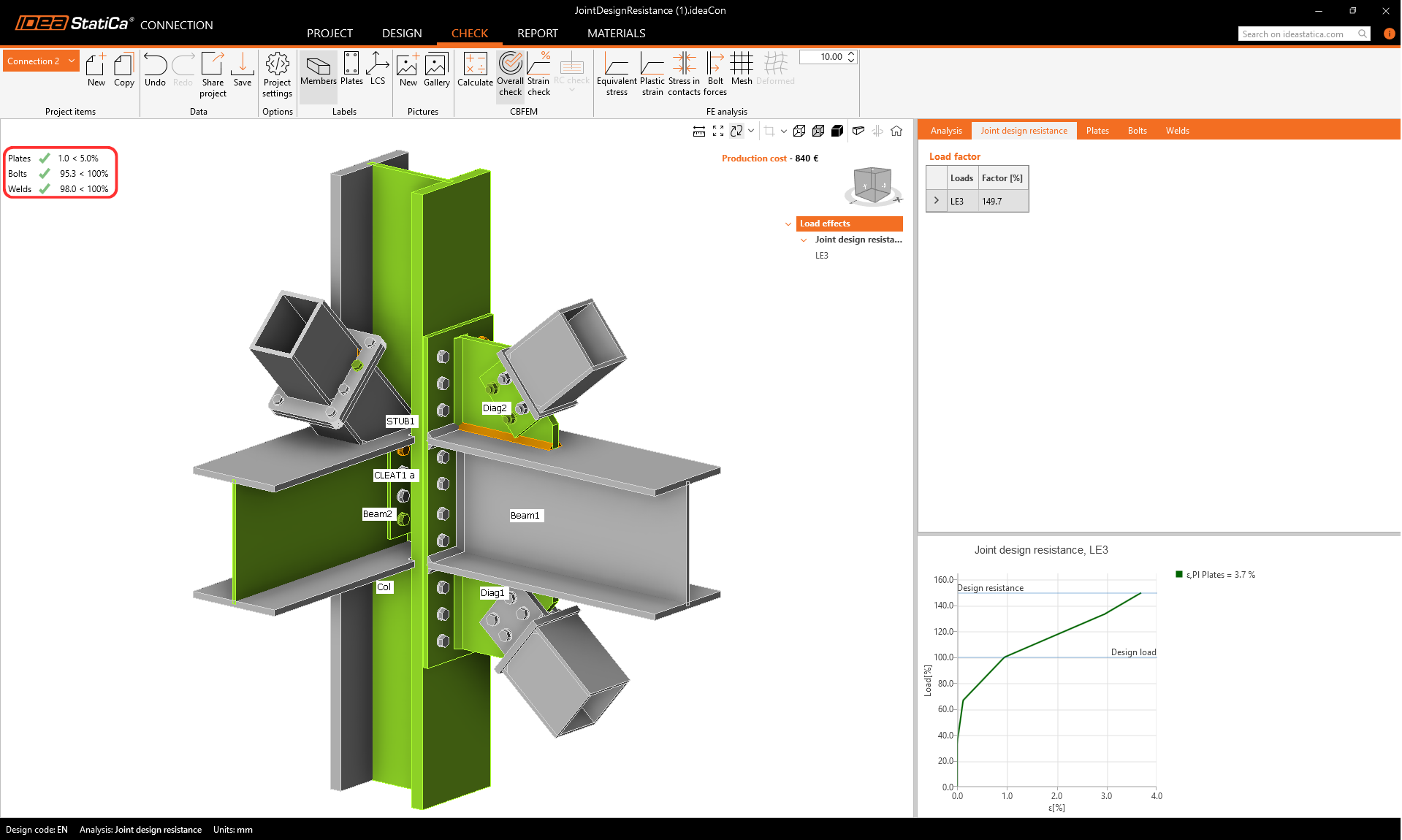Click the green Plates legend swatch in chart
Viewport: 1402px width, 840px height.
tap(1178, 575)
